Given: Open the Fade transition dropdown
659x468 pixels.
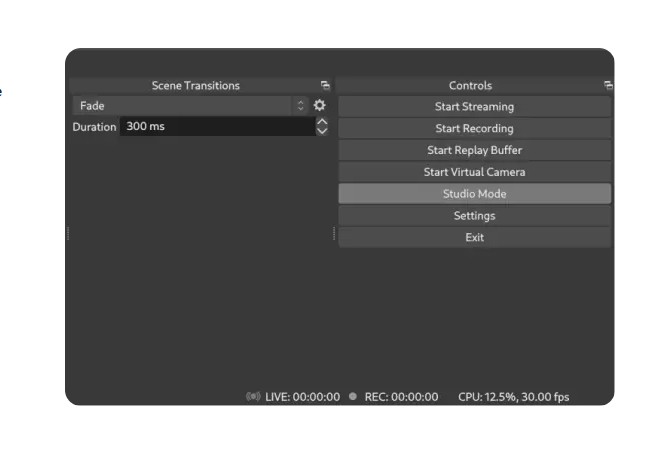Looking at the screenshot, I should (190, 105).
